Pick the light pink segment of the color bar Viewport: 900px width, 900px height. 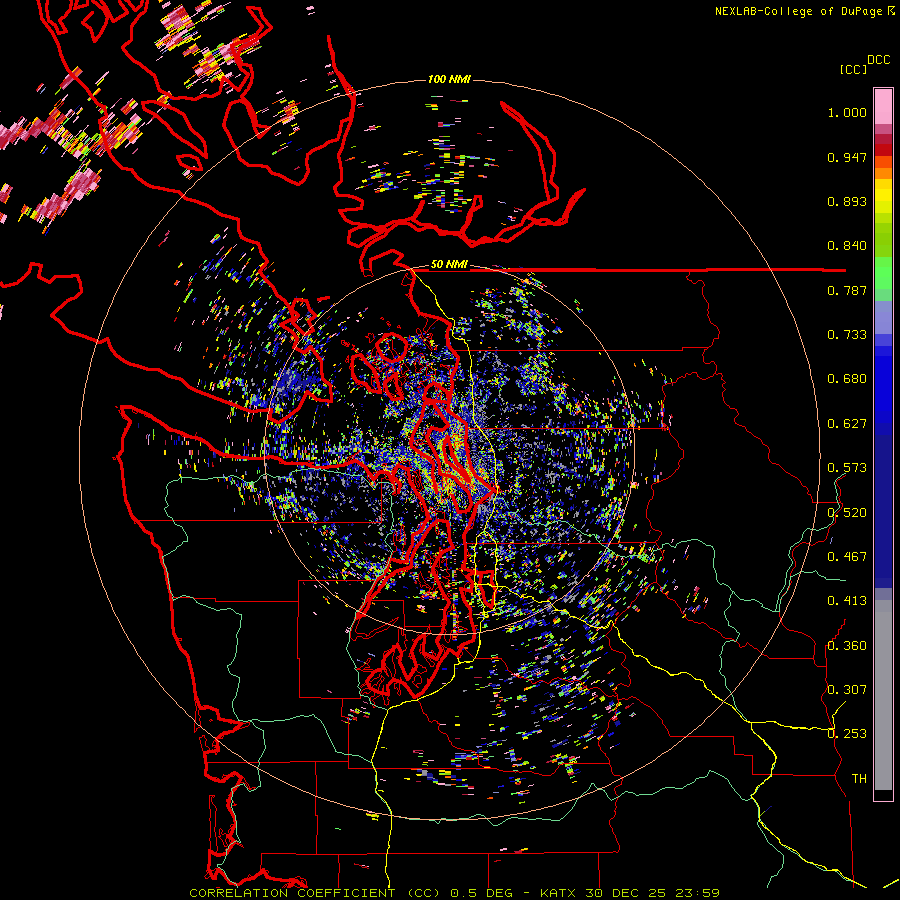pyautogui.click(x=883, y=106)
